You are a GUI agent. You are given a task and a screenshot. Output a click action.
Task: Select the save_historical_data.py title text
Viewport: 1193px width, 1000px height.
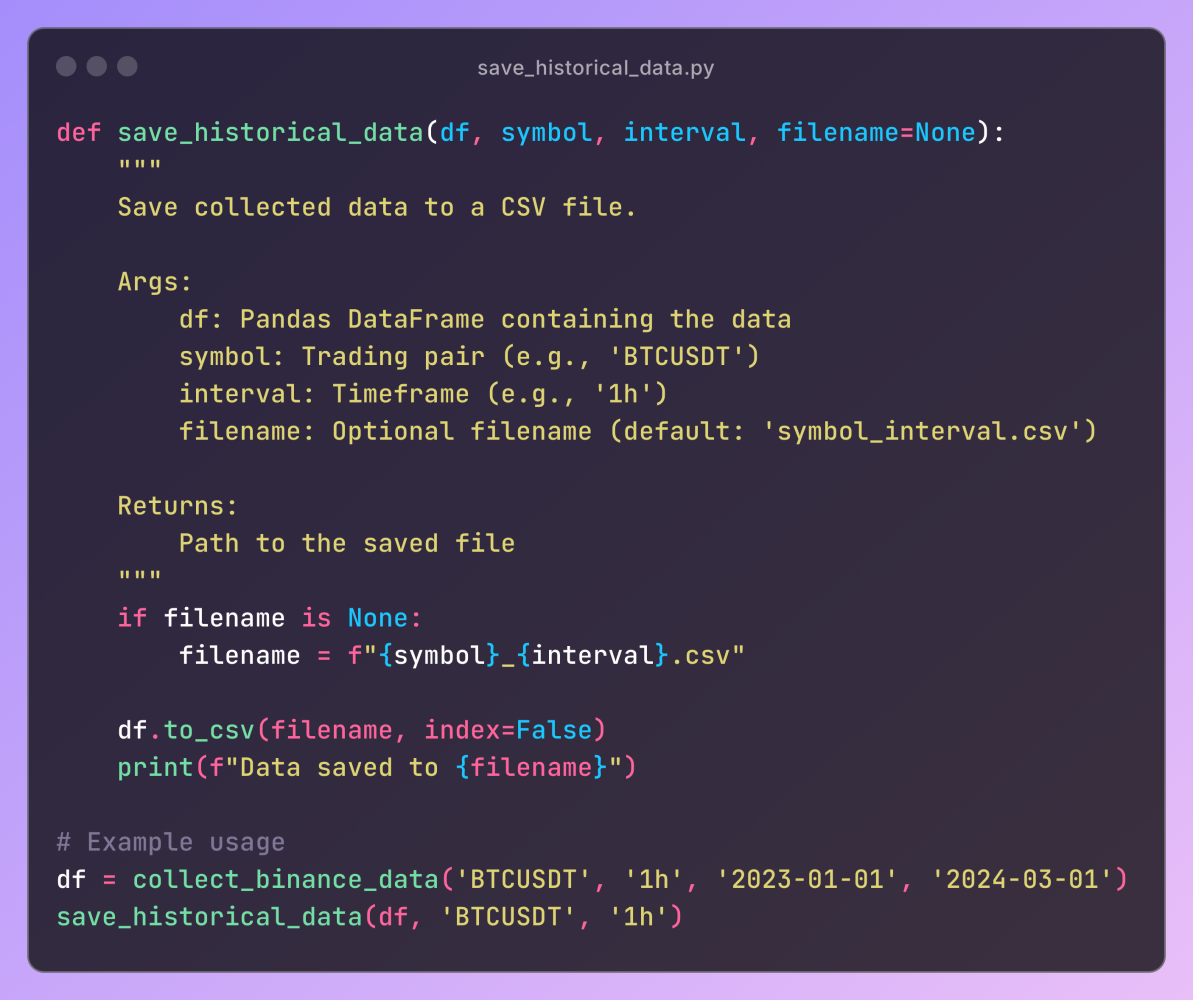point(596,67)
